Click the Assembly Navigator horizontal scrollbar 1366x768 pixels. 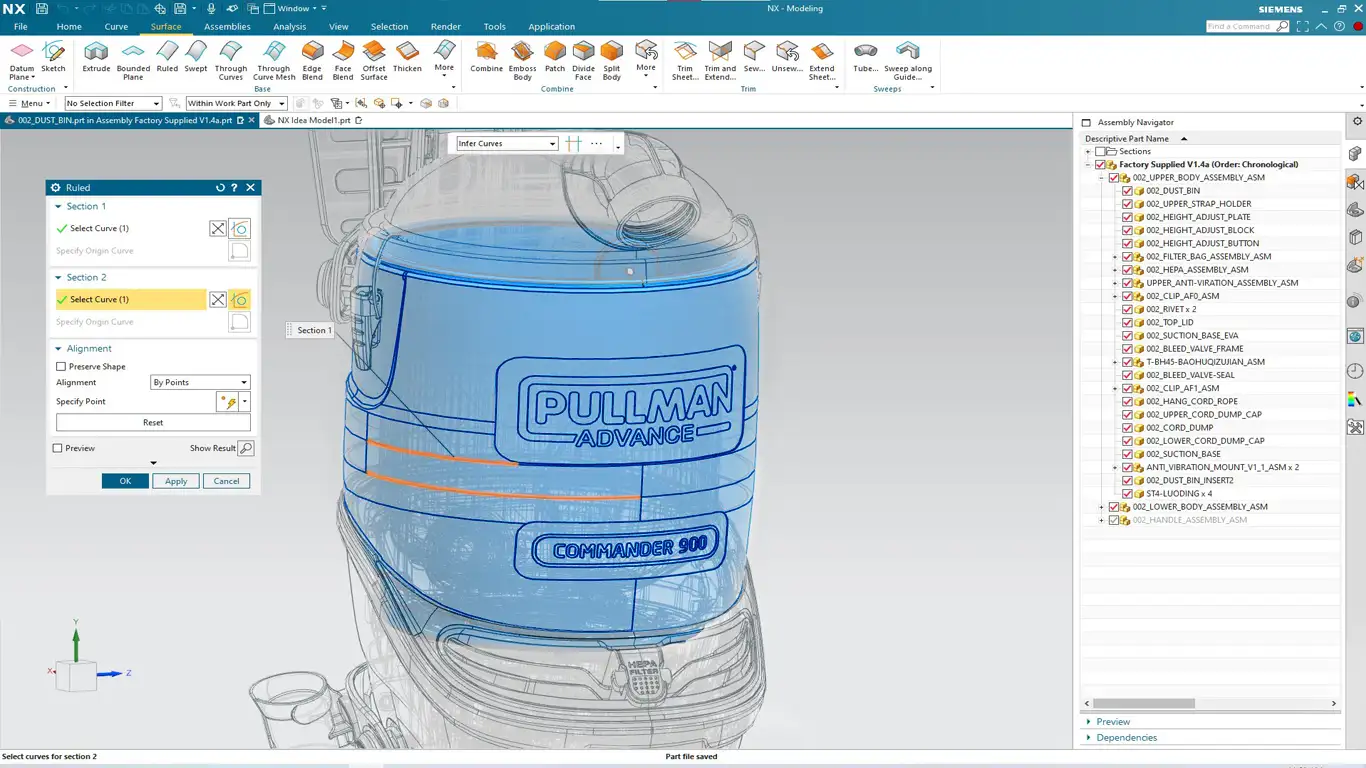1143,703
